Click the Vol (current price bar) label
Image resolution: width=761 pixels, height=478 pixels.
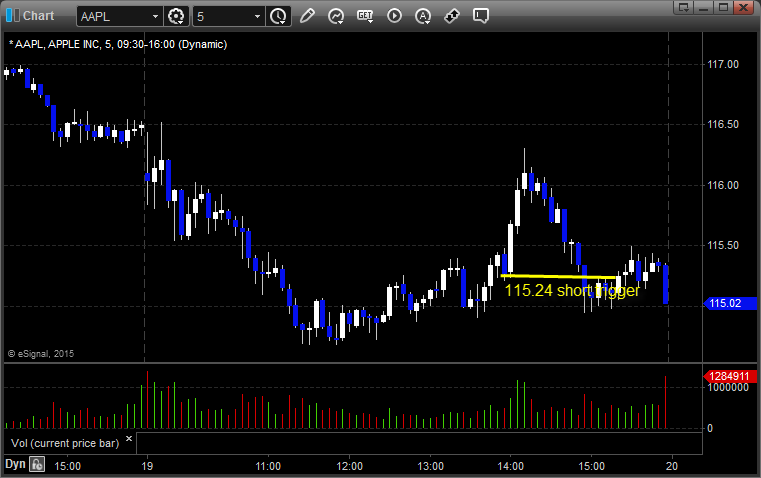65,443
